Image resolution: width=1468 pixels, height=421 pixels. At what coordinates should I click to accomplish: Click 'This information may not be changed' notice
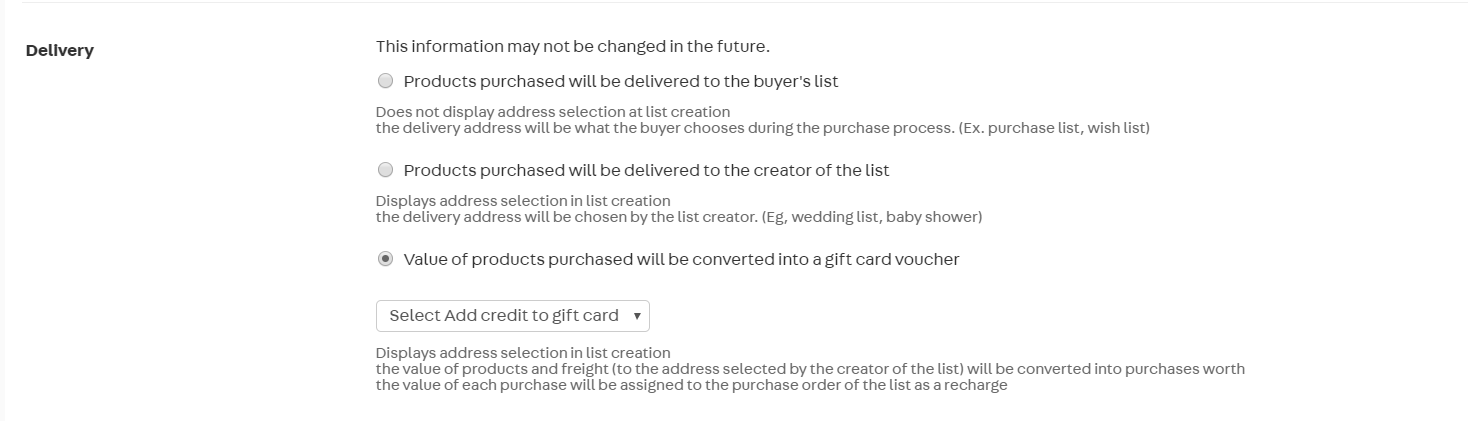point(572,46)
